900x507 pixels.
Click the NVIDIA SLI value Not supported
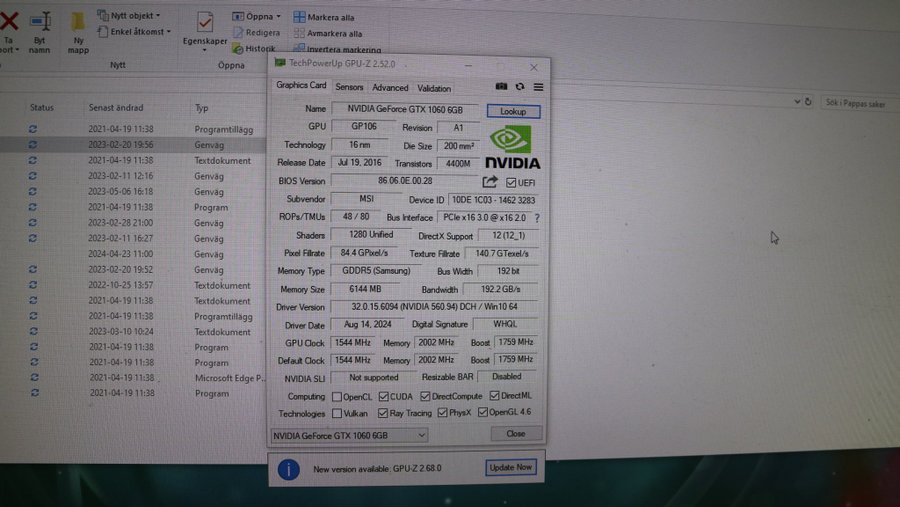tap(374, 378)
